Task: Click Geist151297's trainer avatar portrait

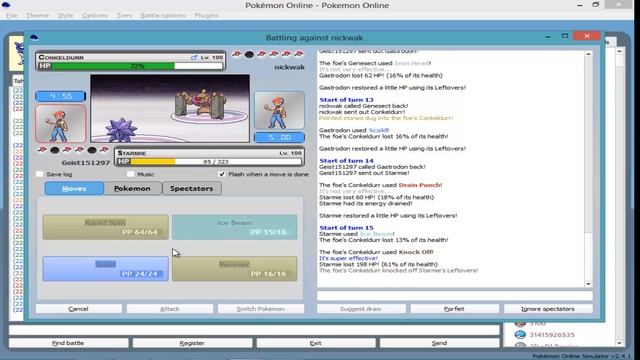Action: 60,123
